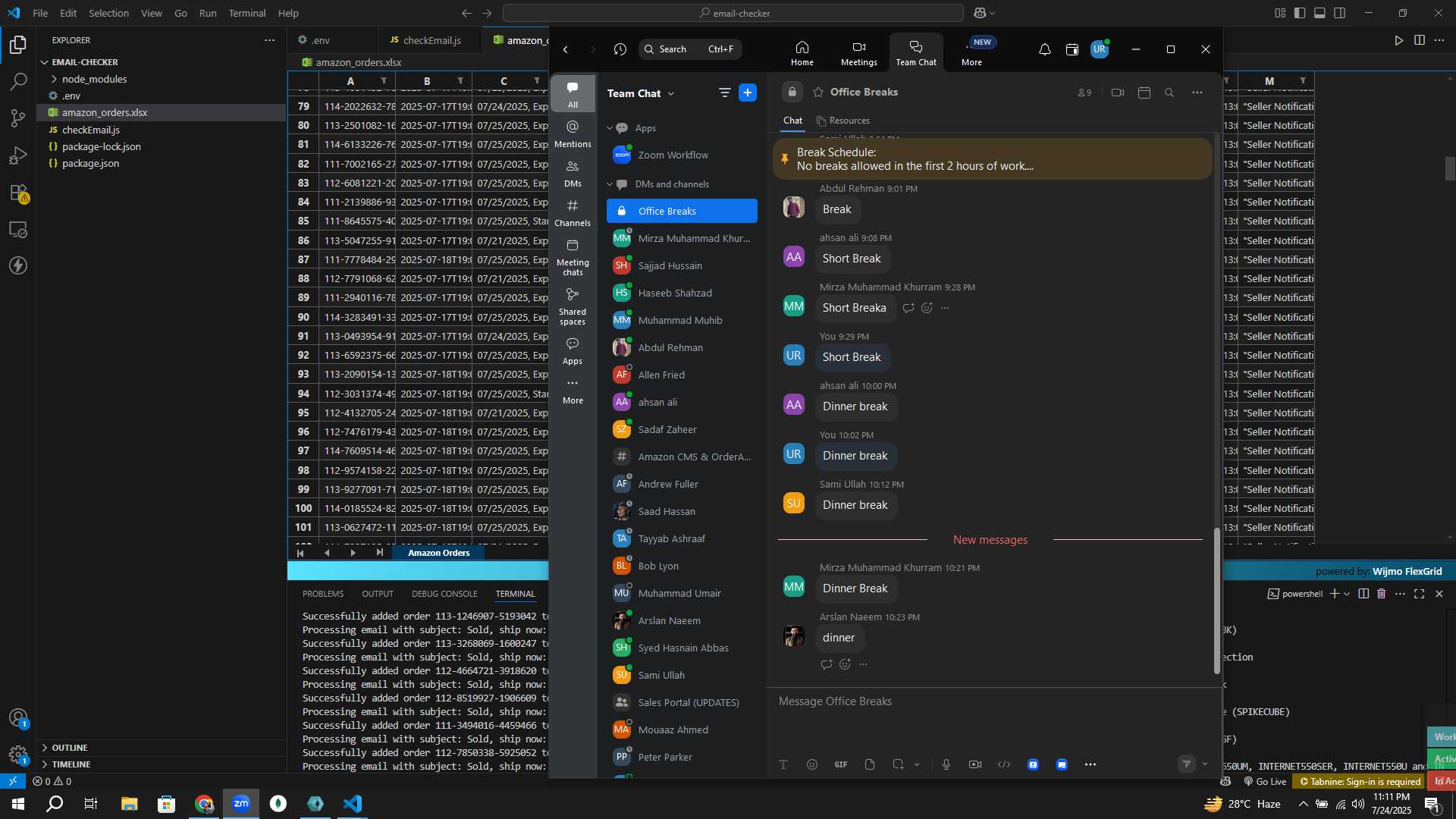React to Arslan Naeem's dinner message

pos(845,664)
